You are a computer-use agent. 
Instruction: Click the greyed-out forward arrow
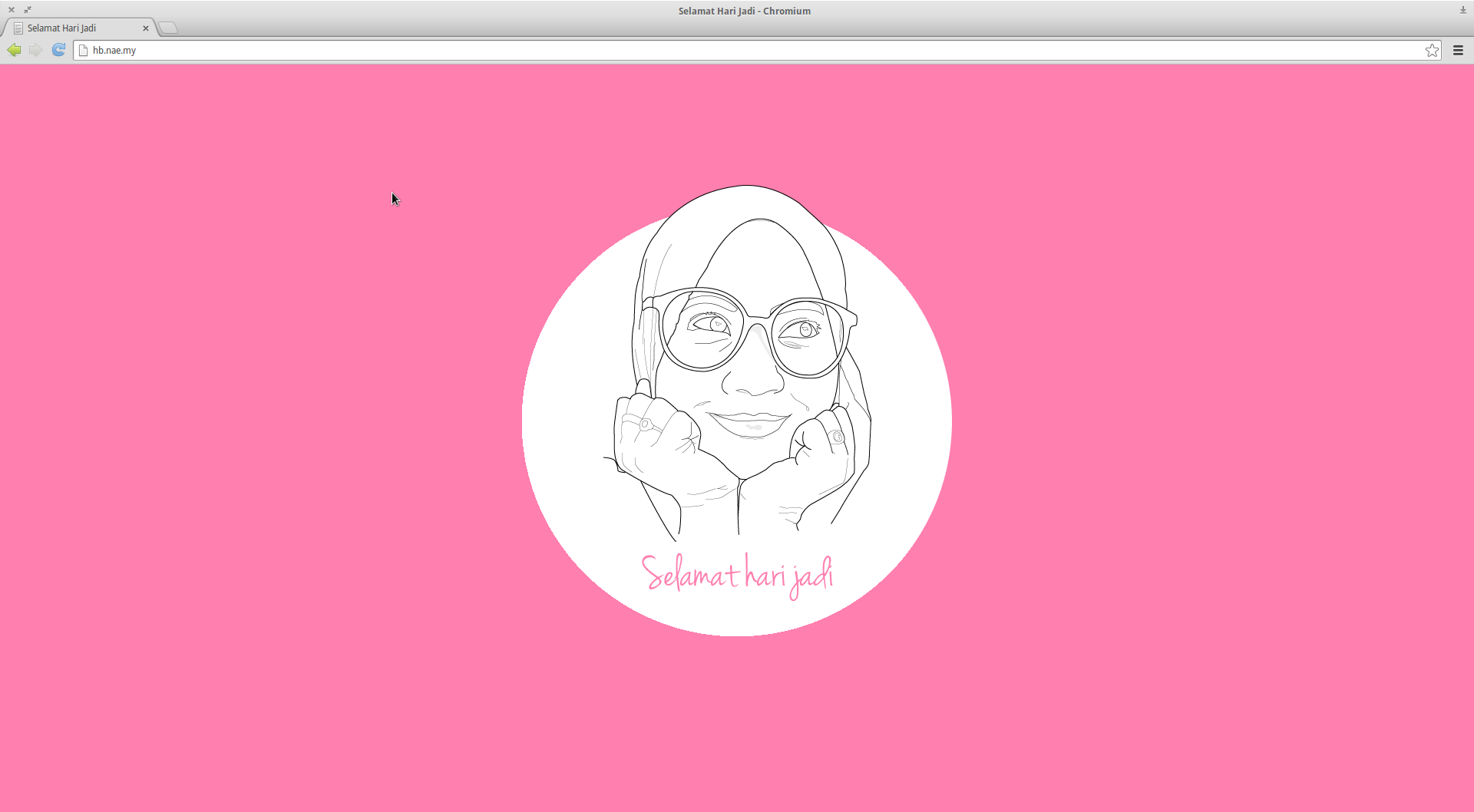pyautogui.click(x=35, y=50)
